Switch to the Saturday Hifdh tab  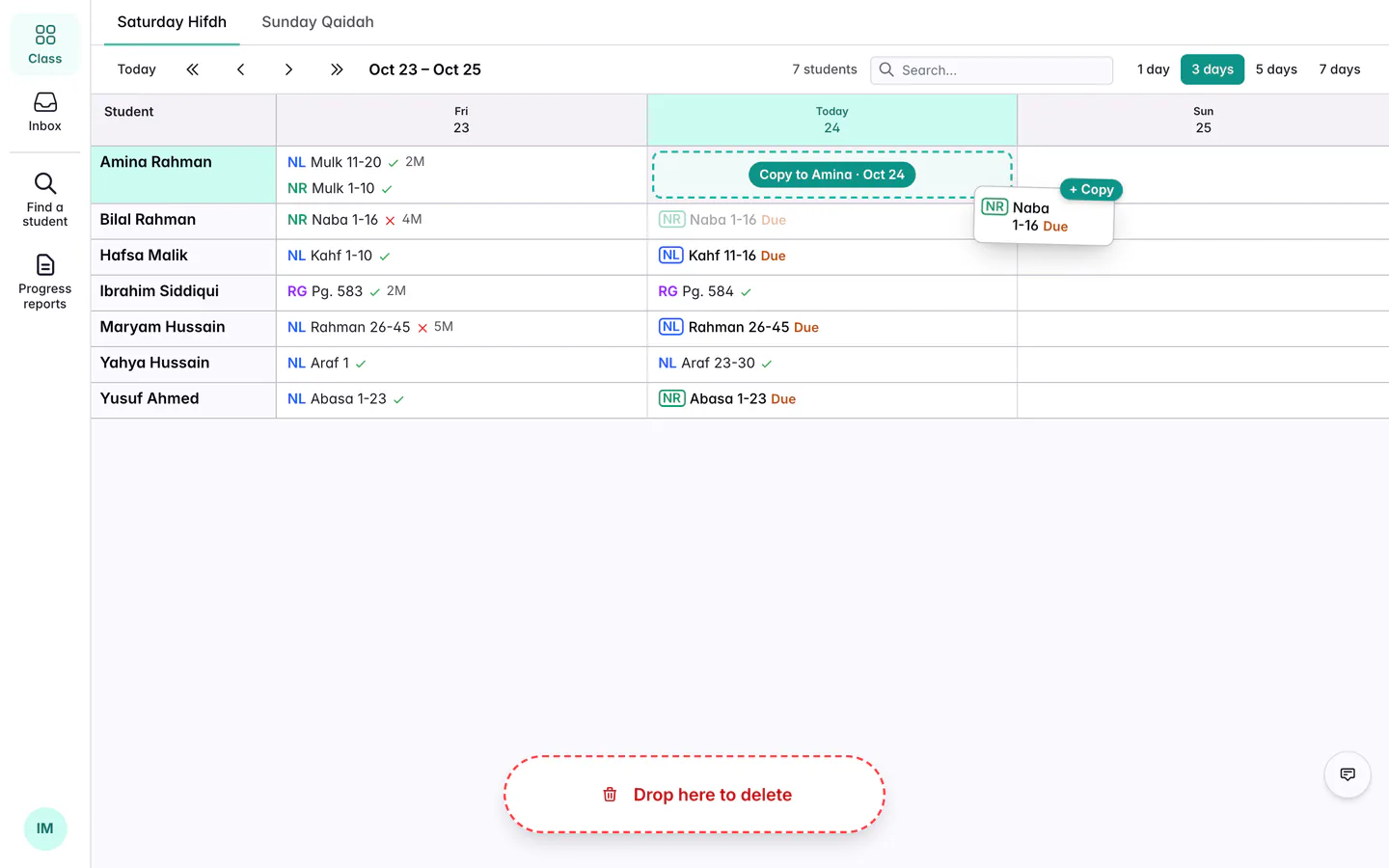pos(172,22)
